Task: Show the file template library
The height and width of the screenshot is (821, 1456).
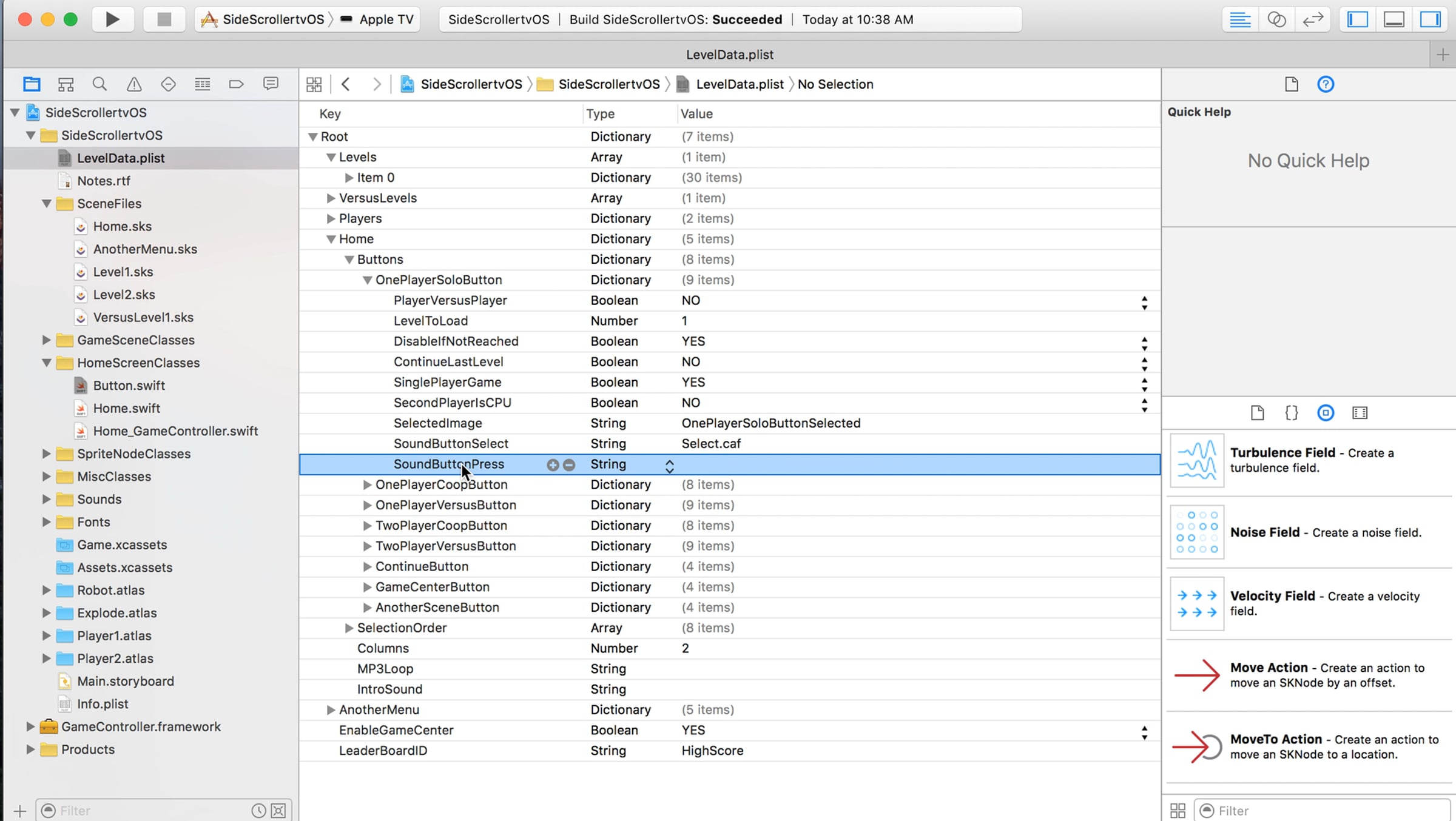Action: point(1258,413)
